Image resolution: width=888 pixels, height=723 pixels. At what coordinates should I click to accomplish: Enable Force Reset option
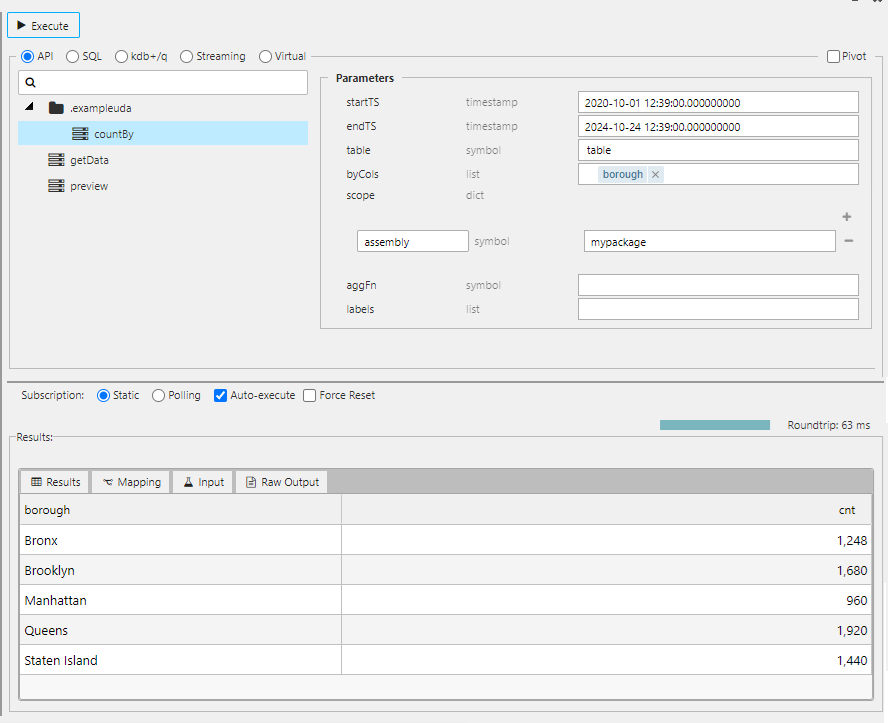click(309, 394)
